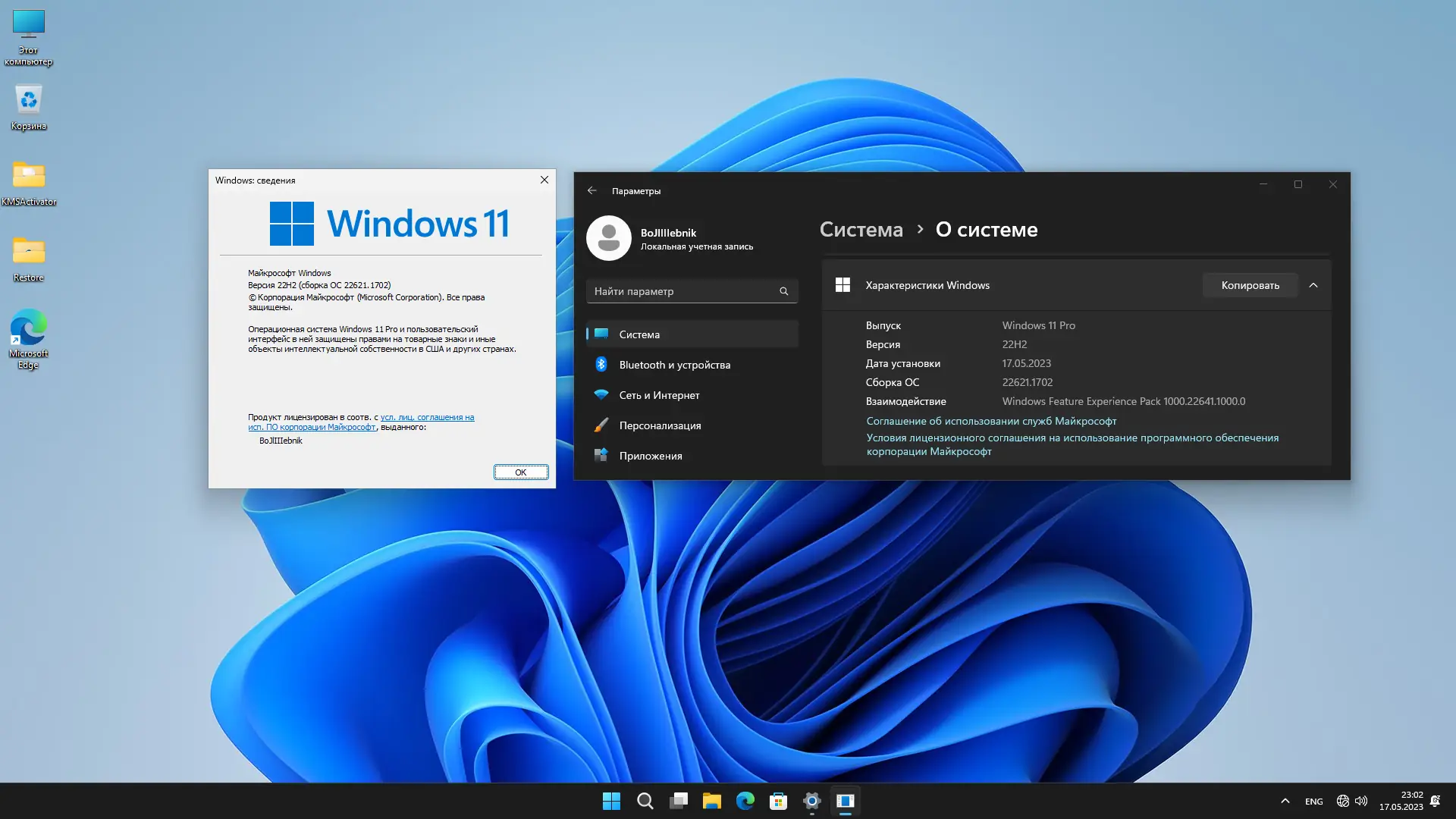Click the user account avatar
The width and height of the screenshot is (1456, 819).
coord(608,238)
